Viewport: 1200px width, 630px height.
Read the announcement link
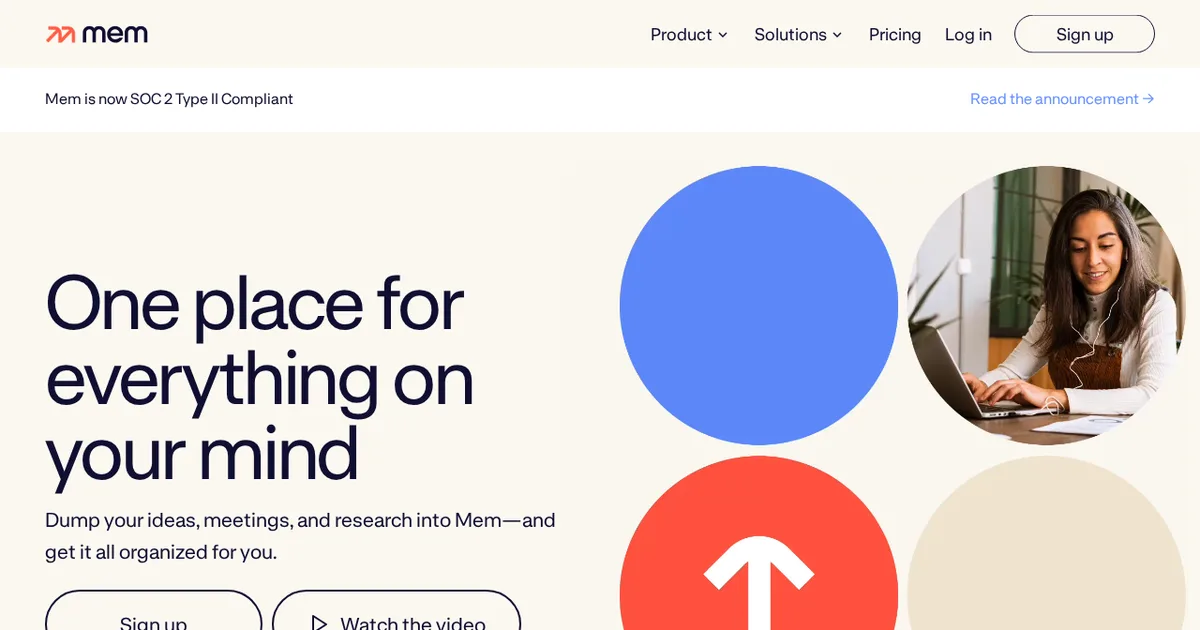1062,99
